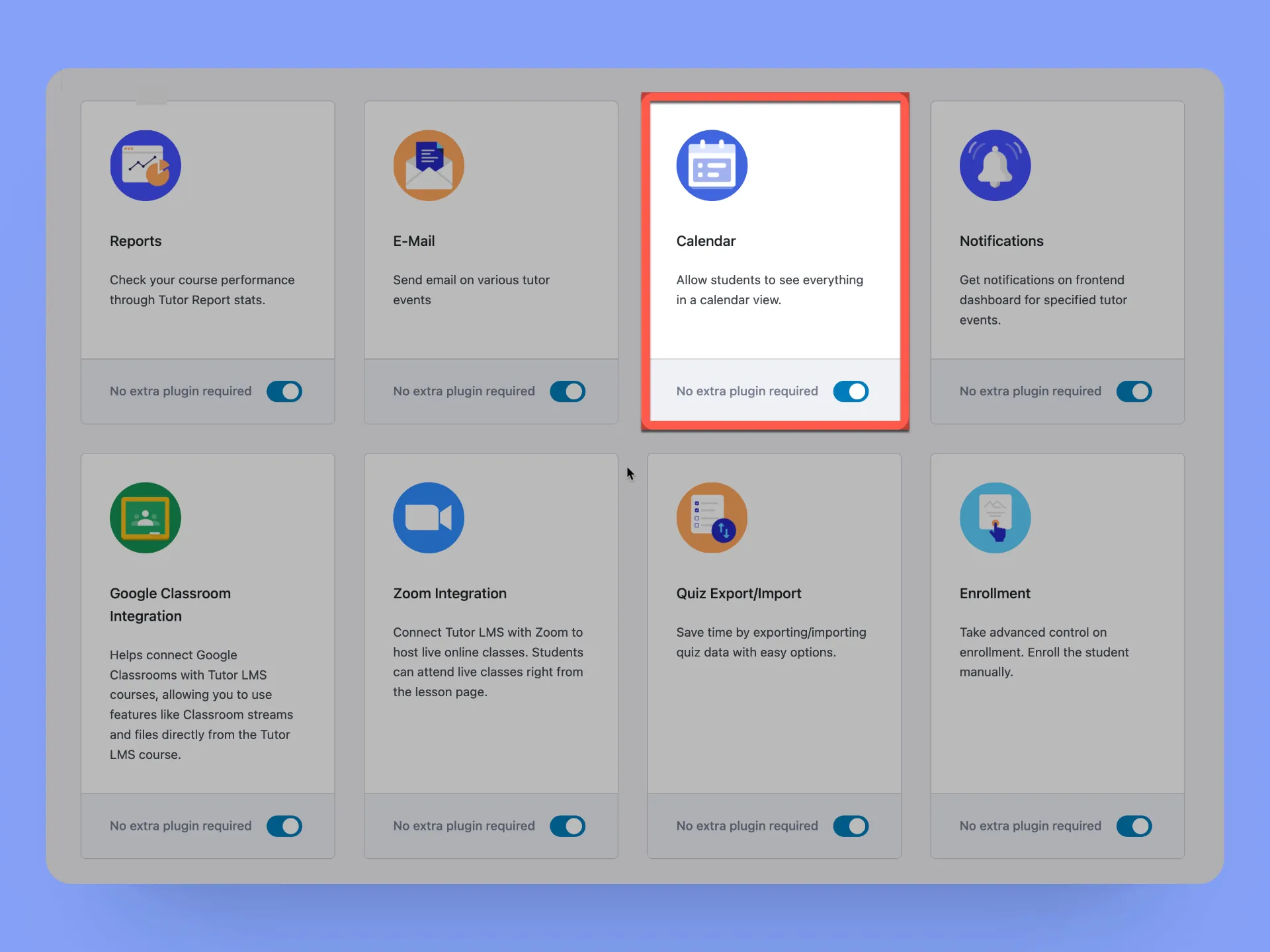
Task: Click 'No extra plugin required' under Quiz Export/Import
Action: pyautogui.click(x=747, y=826)
